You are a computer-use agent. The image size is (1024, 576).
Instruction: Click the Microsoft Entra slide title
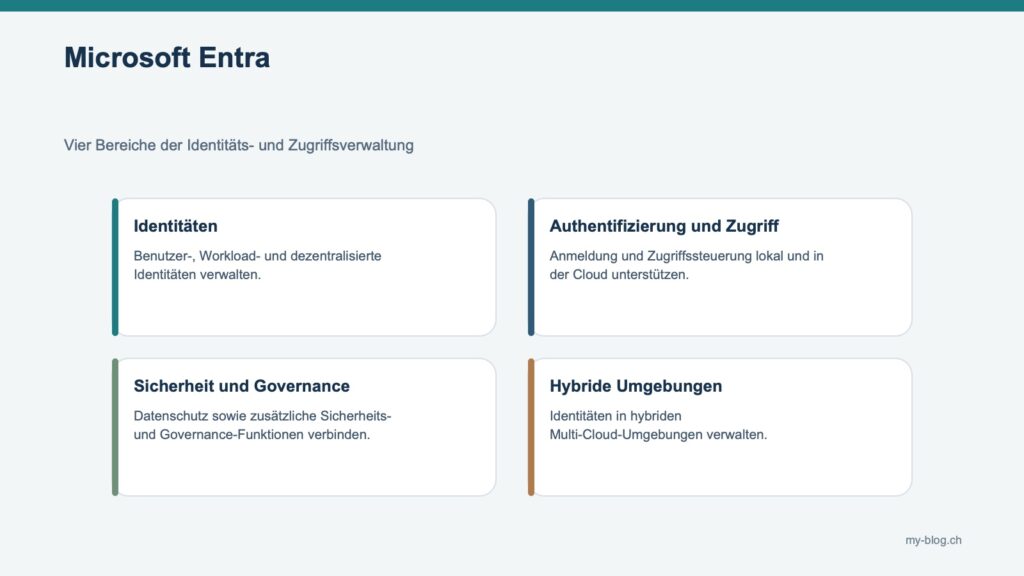click(x=167, y=57)
